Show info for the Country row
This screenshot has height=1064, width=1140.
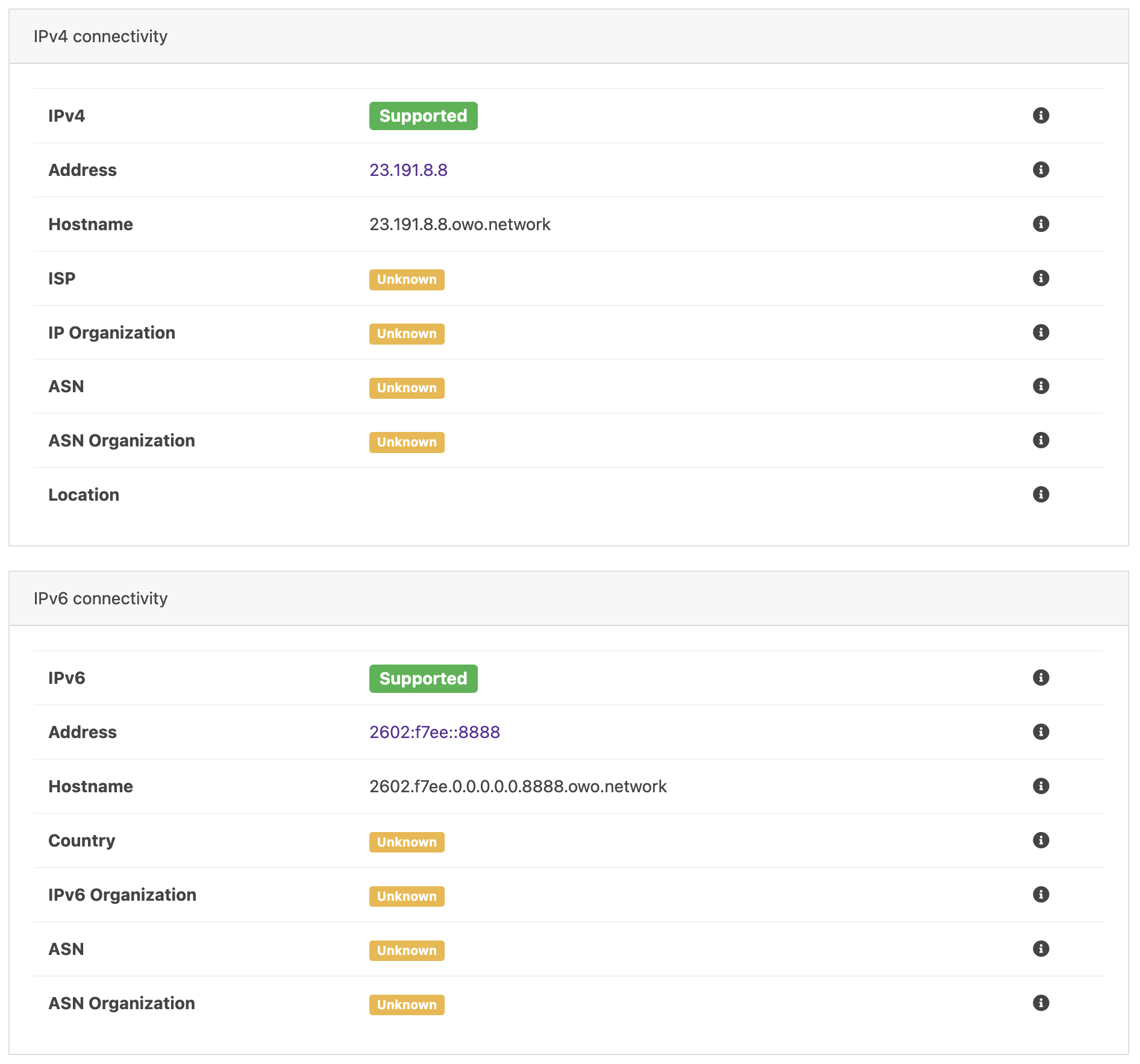1041,840
